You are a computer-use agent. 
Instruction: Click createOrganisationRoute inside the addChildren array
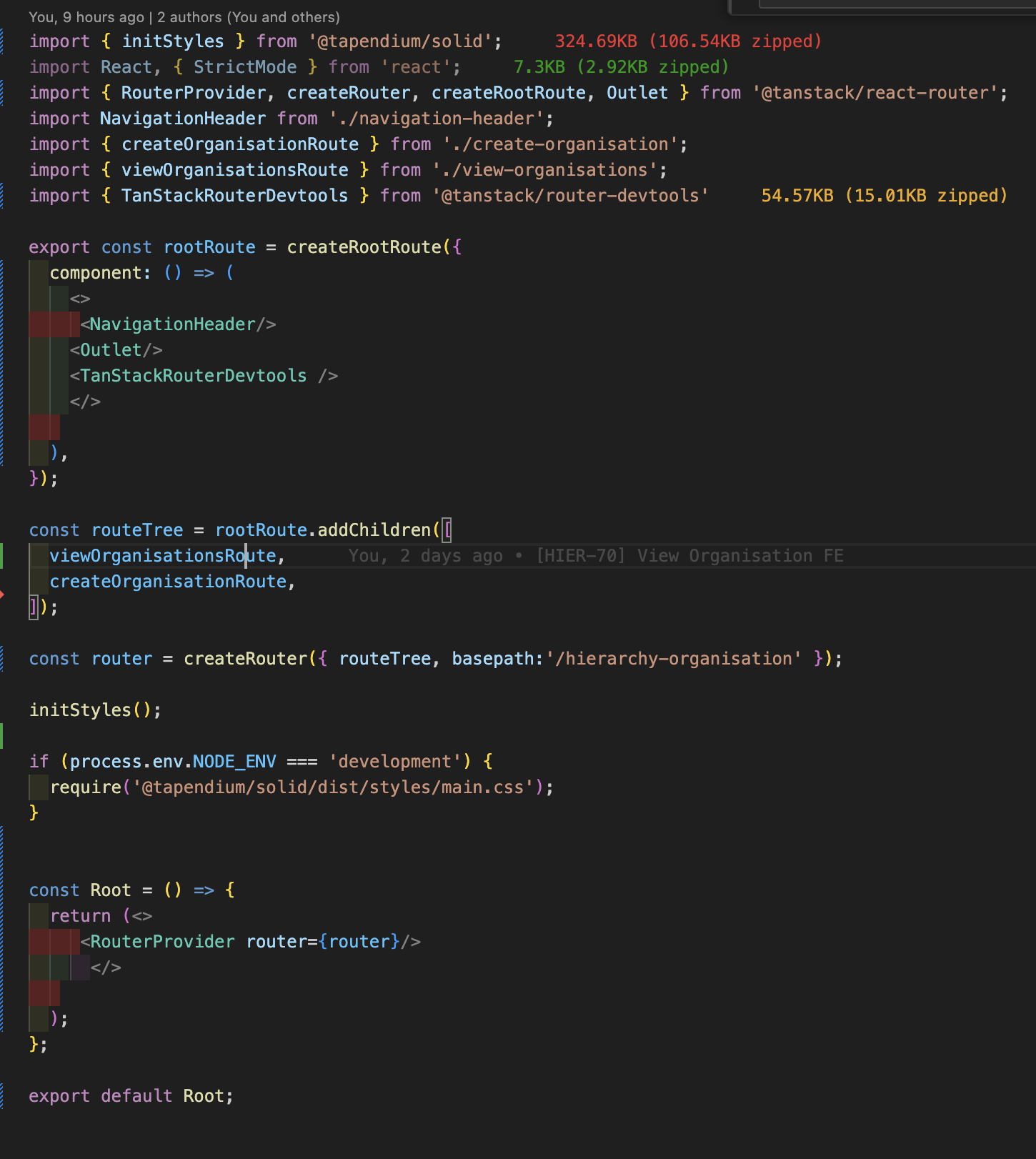tap(168, 582)
